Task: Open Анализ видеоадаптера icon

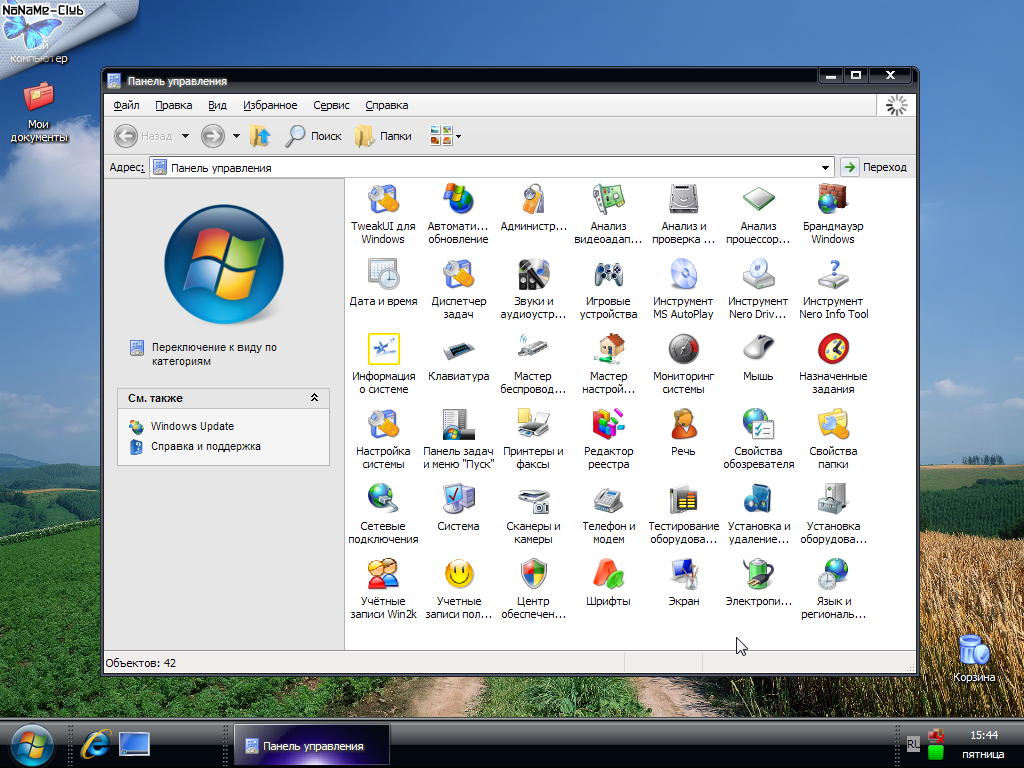Action: tap(609, 214)
